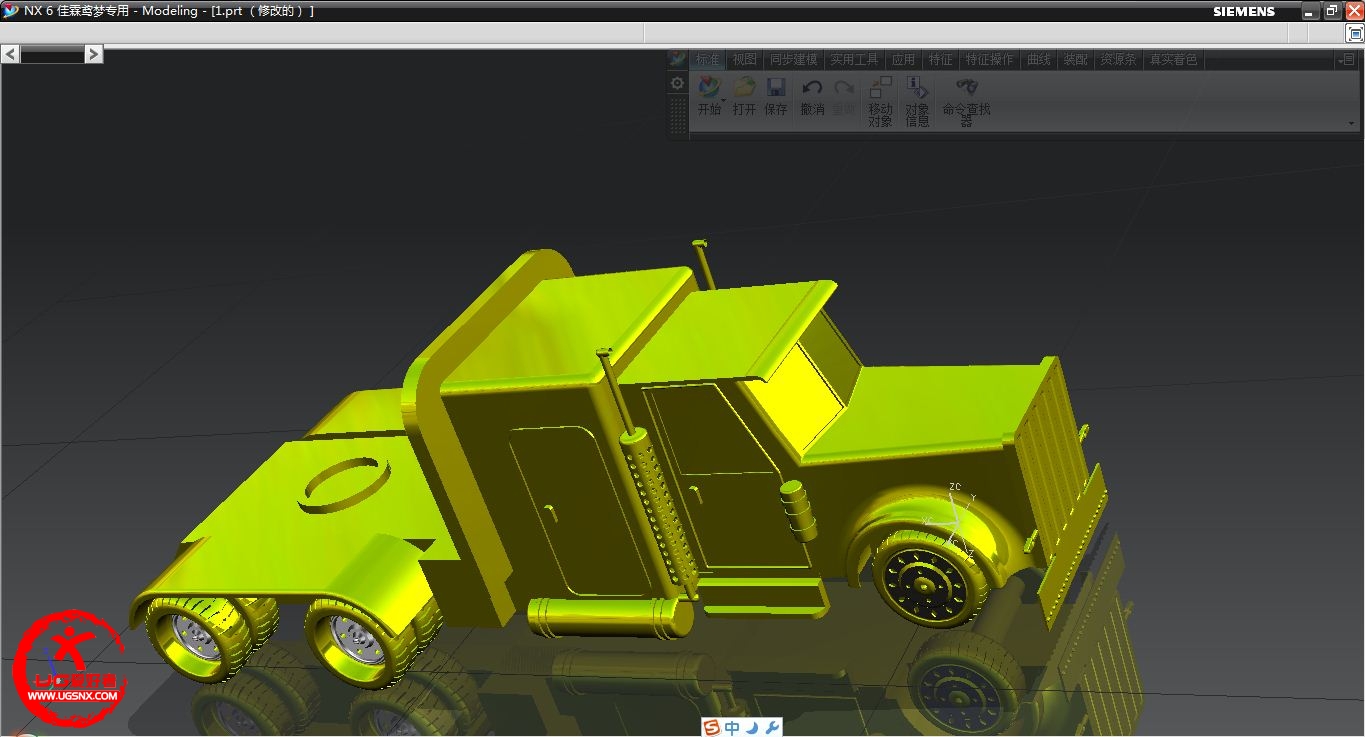
Task: Select the 移动对象 (Move Object) tool
Action: pyautogui.click(x=880, y=101)
